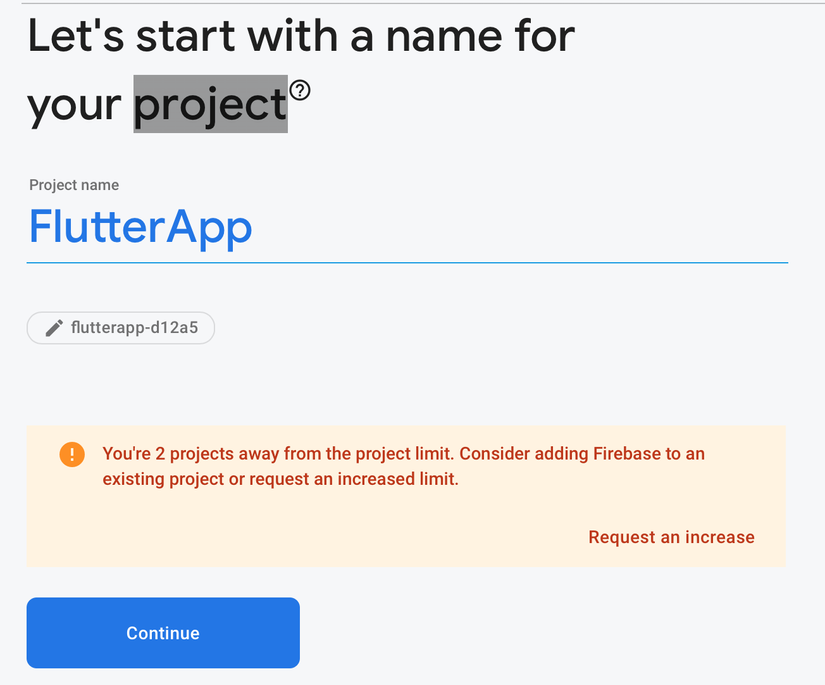Click the Project name field label

point(74,185)
